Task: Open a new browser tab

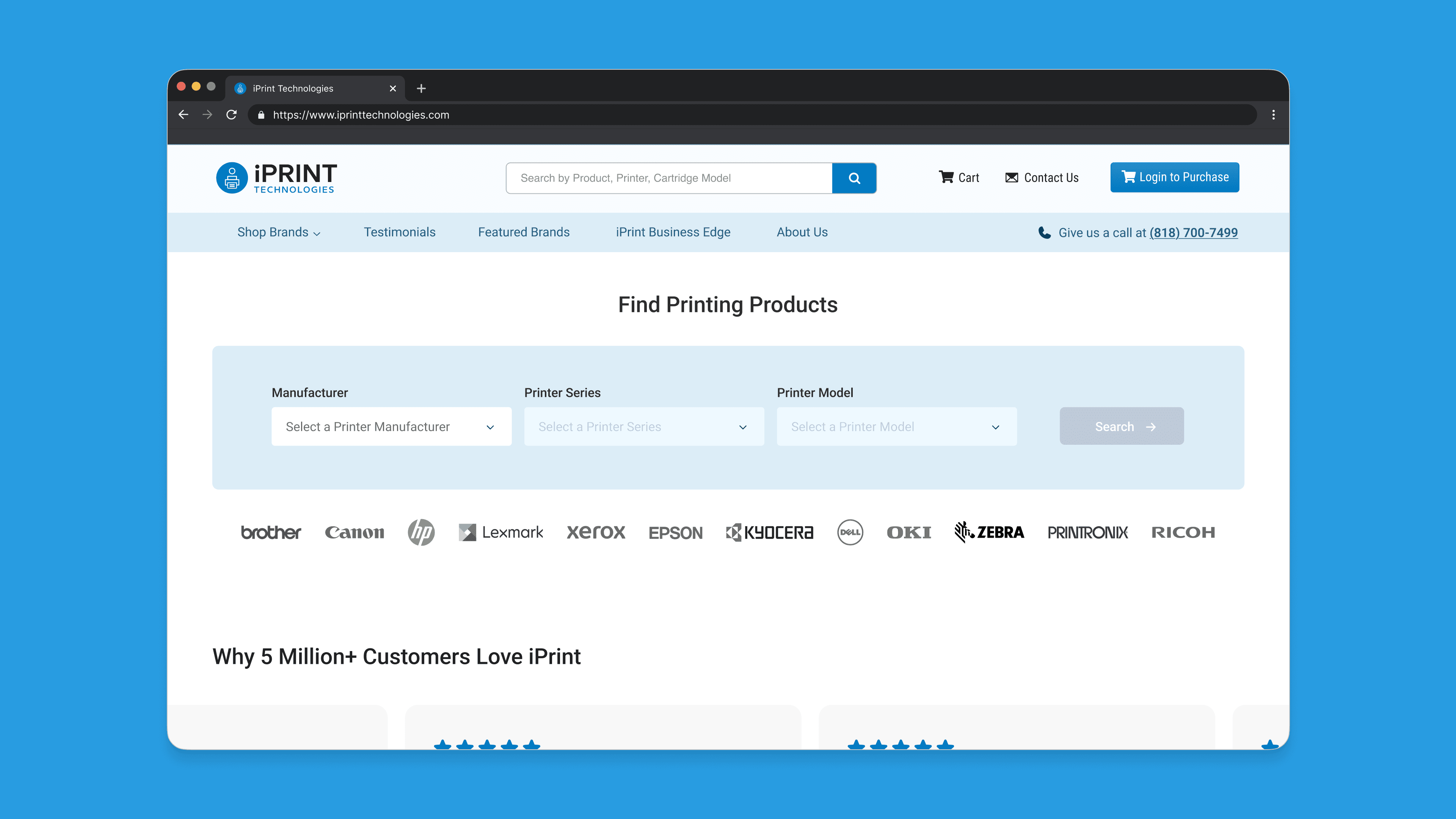Action: click(421, 88)
